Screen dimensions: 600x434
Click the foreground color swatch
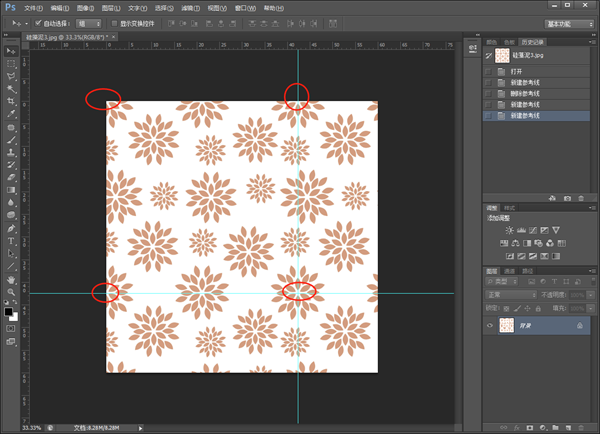pyautogui.click(x=8, y=312)
